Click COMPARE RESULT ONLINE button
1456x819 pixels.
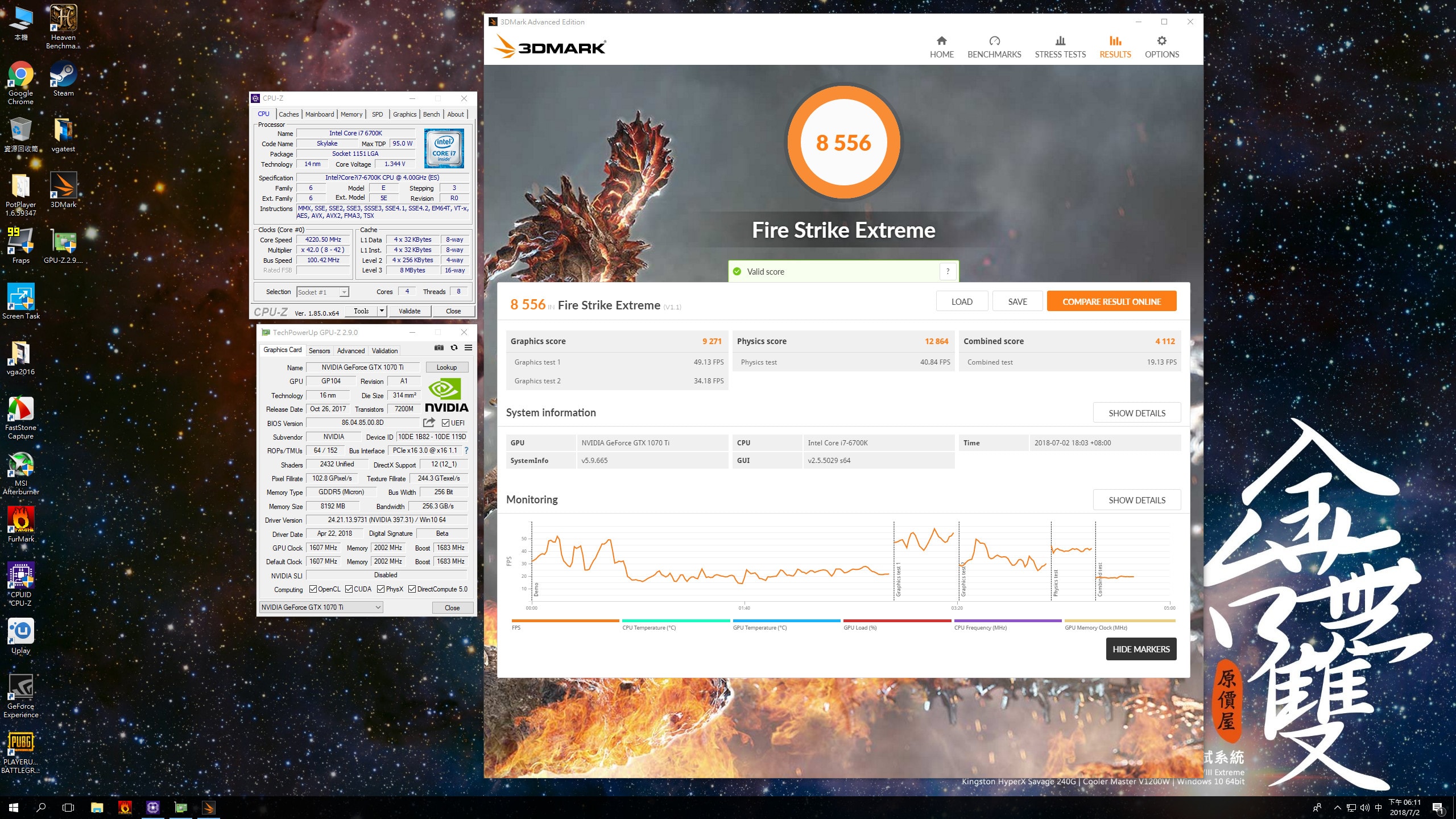point(1111,301)
